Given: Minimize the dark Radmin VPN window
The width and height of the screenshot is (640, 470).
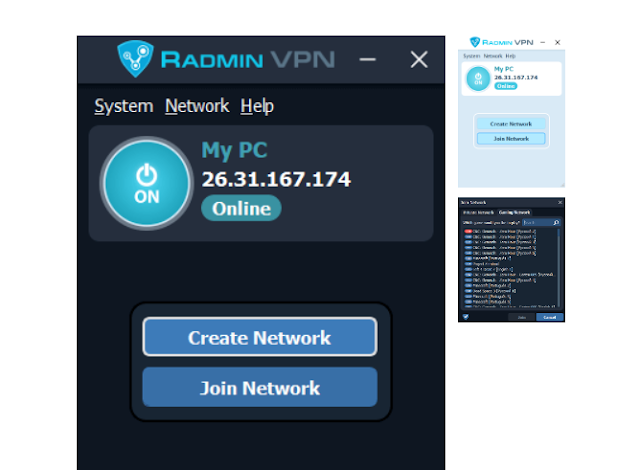Looking at the screenshot, I should click(367, 60).
